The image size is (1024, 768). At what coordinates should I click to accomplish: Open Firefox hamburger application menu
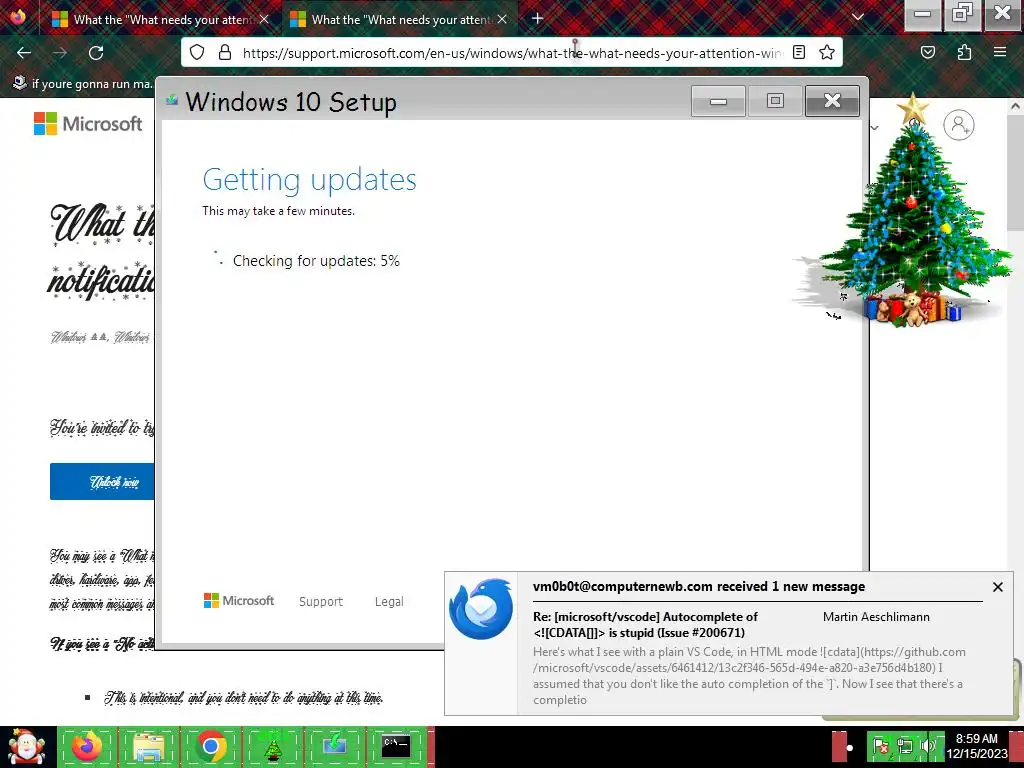coord(1000,52)
